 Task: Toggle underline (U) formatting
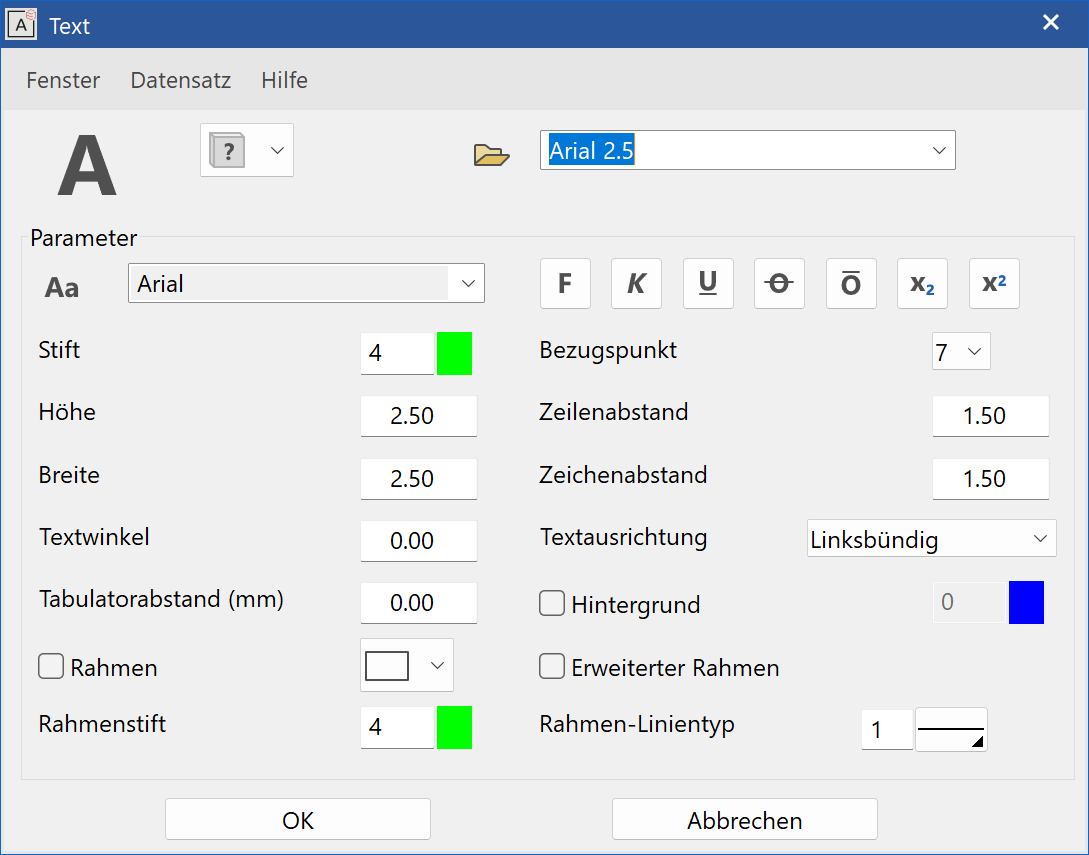click(708, 283)
